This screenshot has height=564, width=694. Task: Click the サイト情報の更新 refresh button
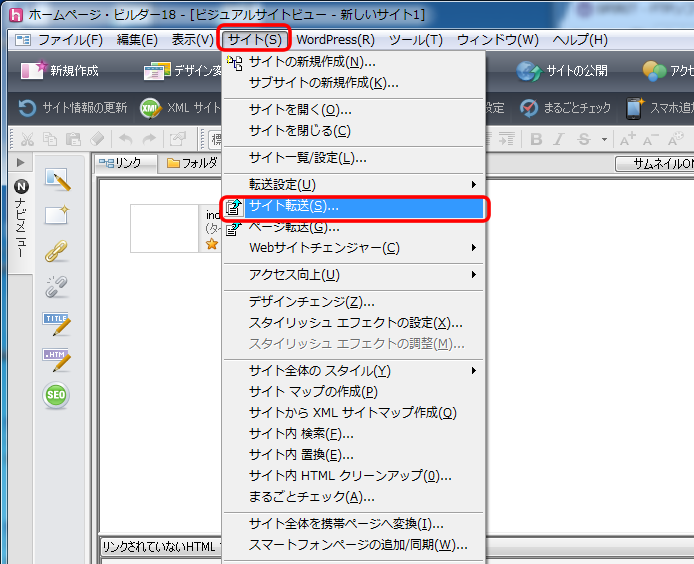tap(73, 108)
